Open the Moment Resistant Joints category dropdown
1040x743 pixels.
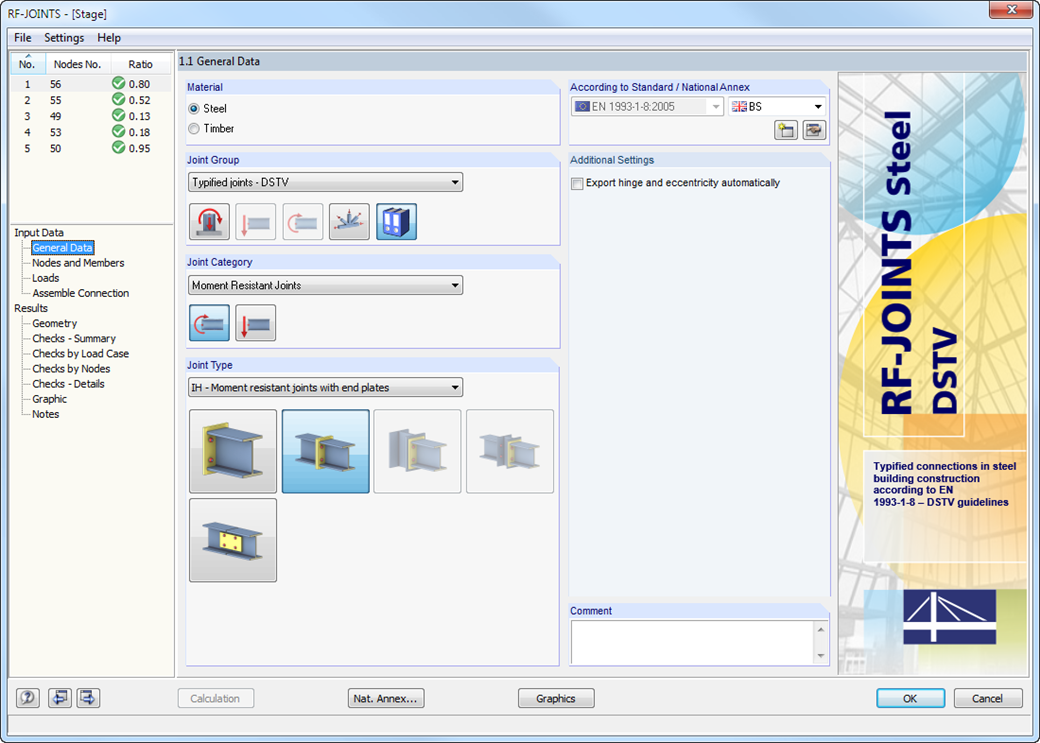pos(456,285)
